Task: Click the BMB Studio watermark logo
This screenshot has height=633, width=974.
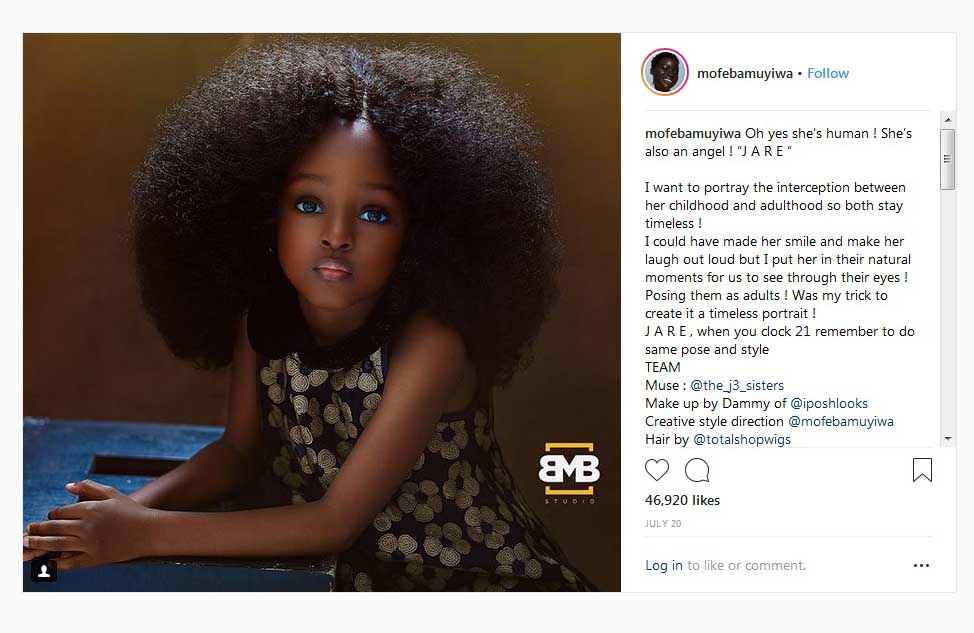Action: tap(569, 473)
